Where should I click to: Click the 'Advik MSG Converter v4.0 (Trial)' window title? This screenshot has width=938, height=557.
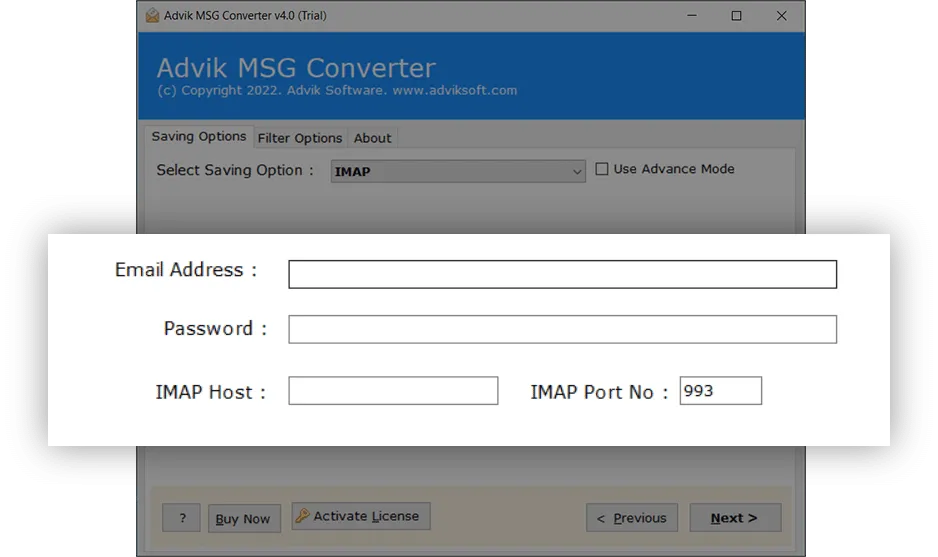[x=245, y=16]
